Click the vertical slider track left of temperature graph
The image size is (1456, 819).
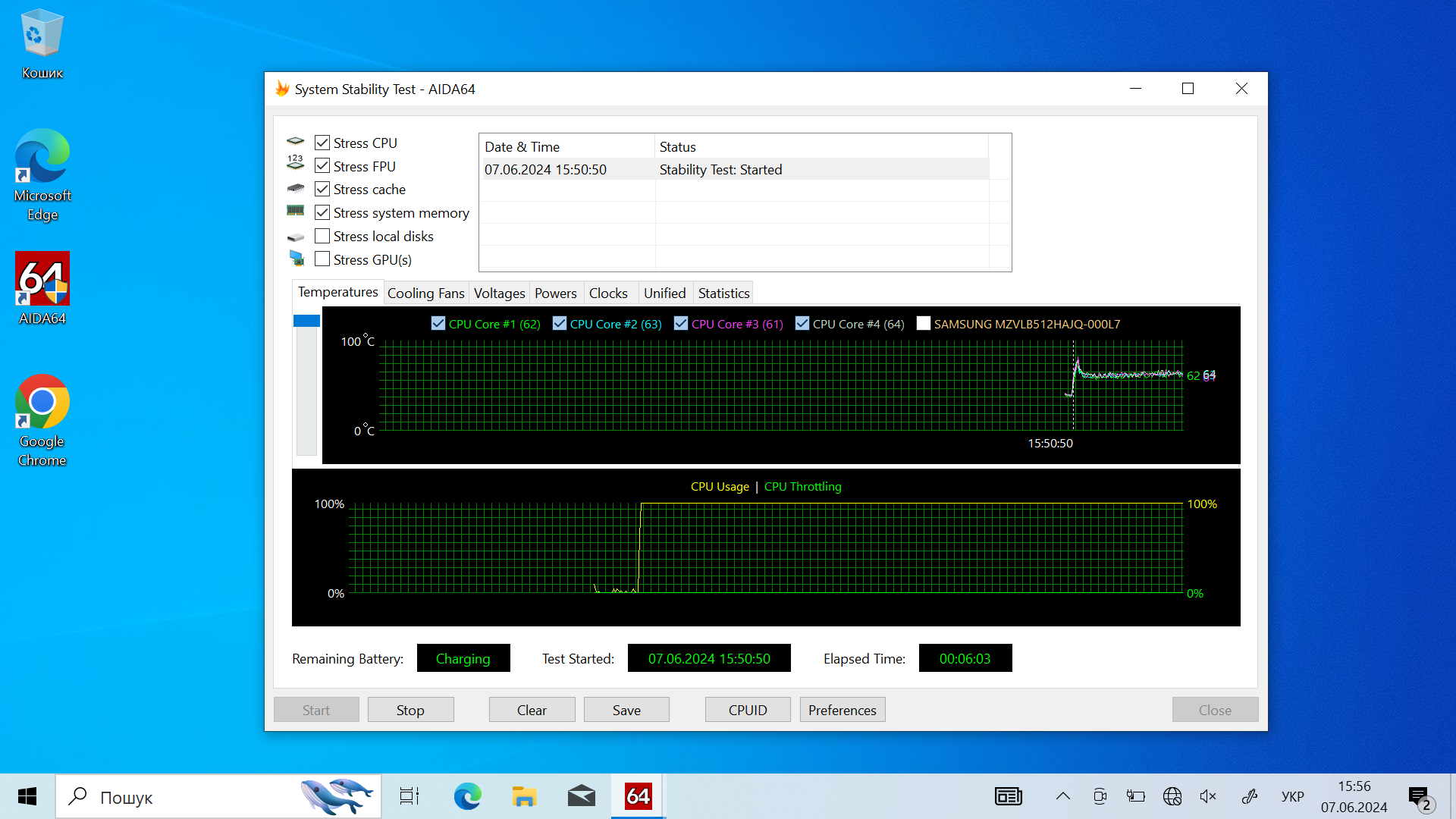306,391
